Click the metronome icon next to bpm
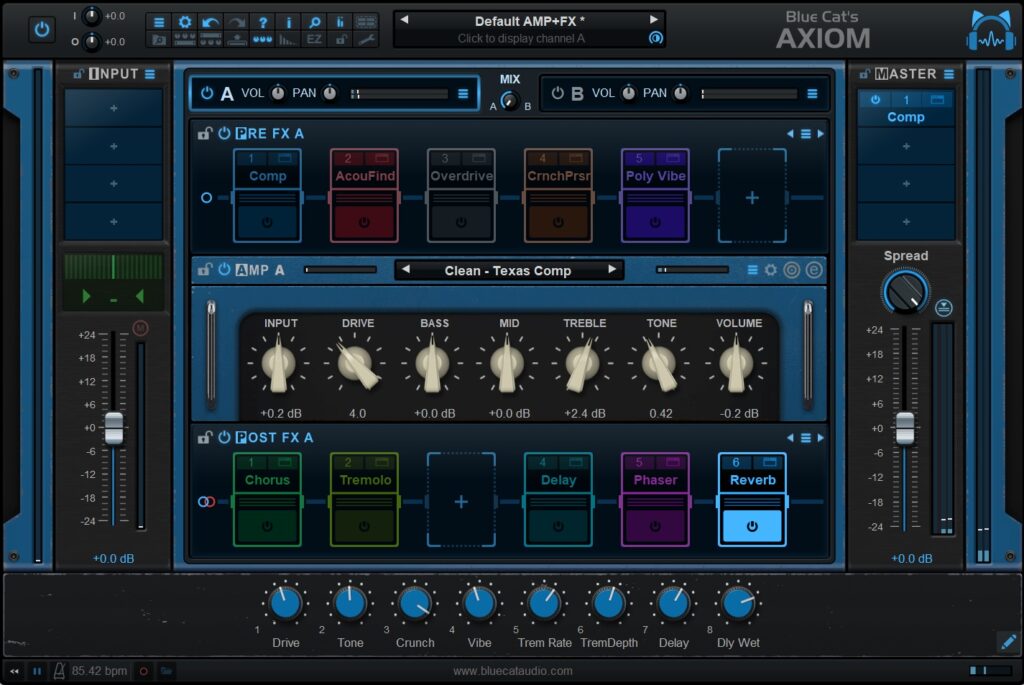 click(x=59, y=671)
